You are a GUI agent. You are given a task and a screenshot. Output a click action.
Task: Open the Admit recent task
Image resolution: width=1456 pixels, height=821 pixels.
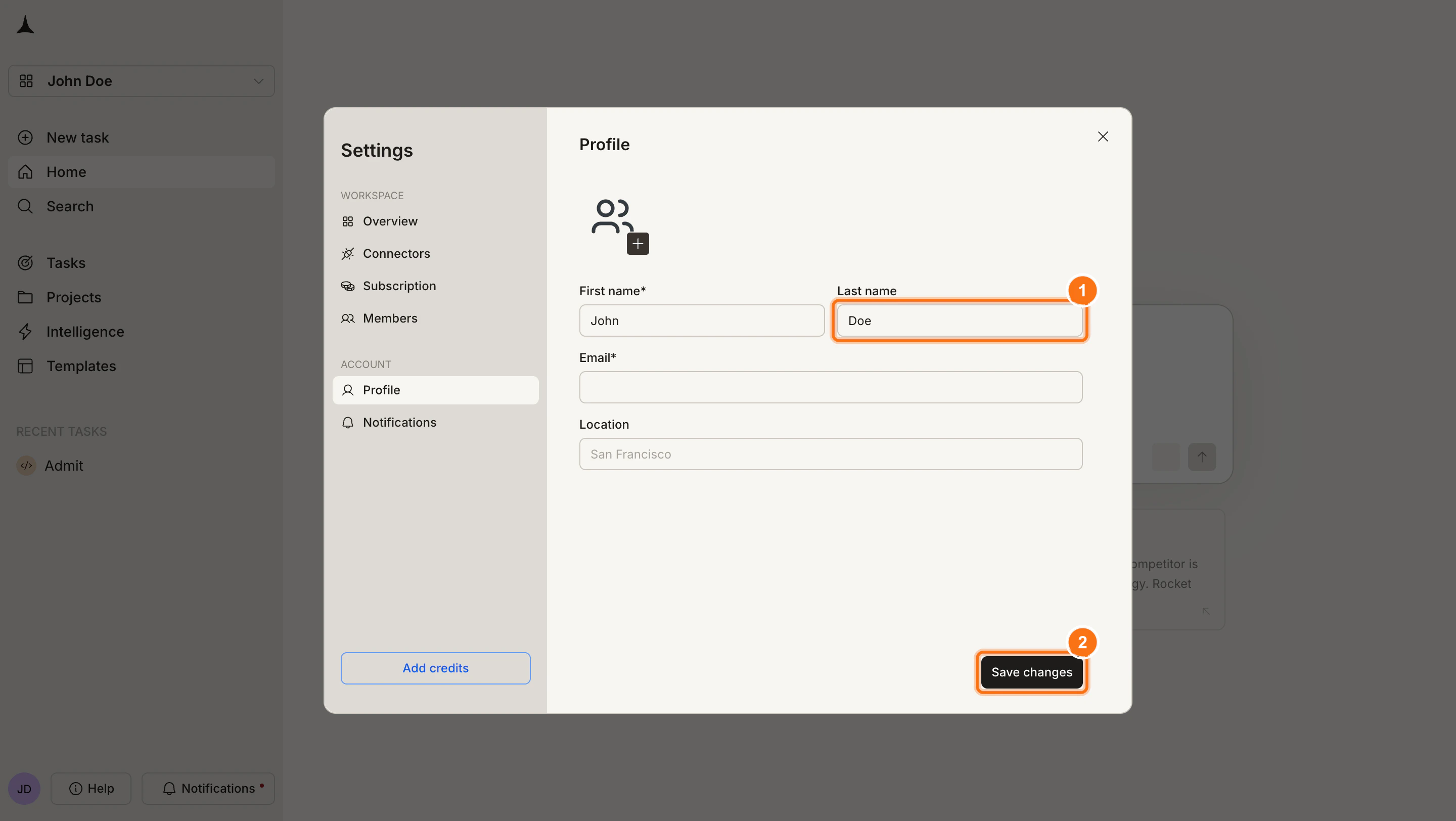pyautogui.click(x=63, y=466)
